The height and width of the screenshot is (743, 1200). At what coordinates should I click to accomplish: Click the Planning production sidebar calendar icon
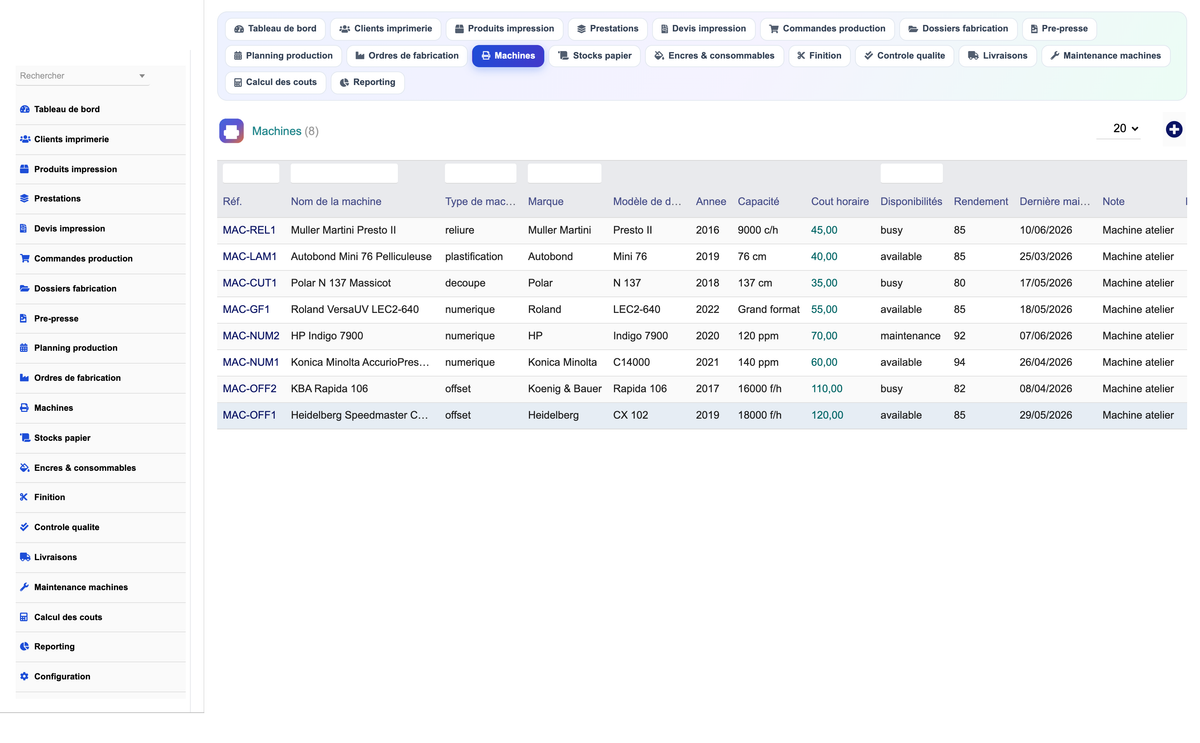[x=24, y=348]
